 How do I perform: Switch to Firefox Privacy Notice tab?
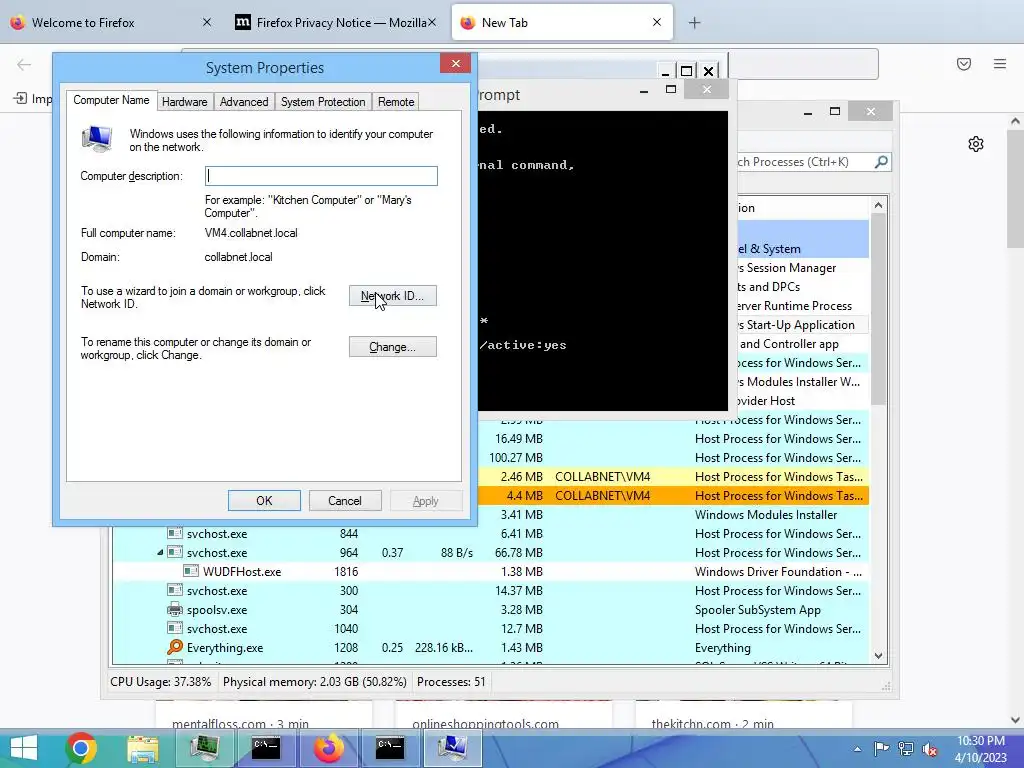pos(334,23)
